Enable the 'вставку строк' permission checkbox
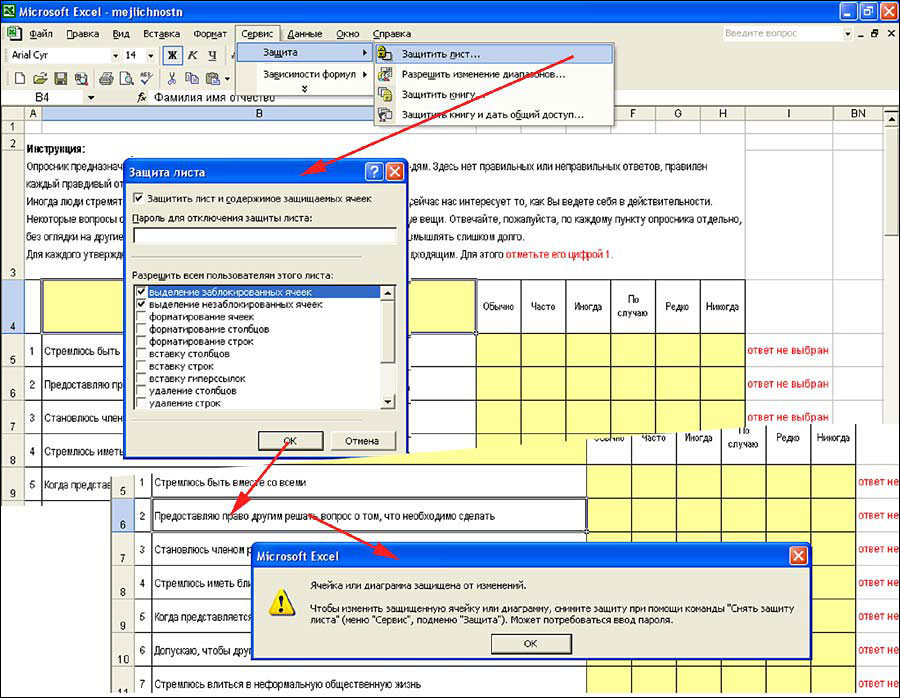Image resolution: width=900 pixels, height=698 pixels. coord(140,365)
